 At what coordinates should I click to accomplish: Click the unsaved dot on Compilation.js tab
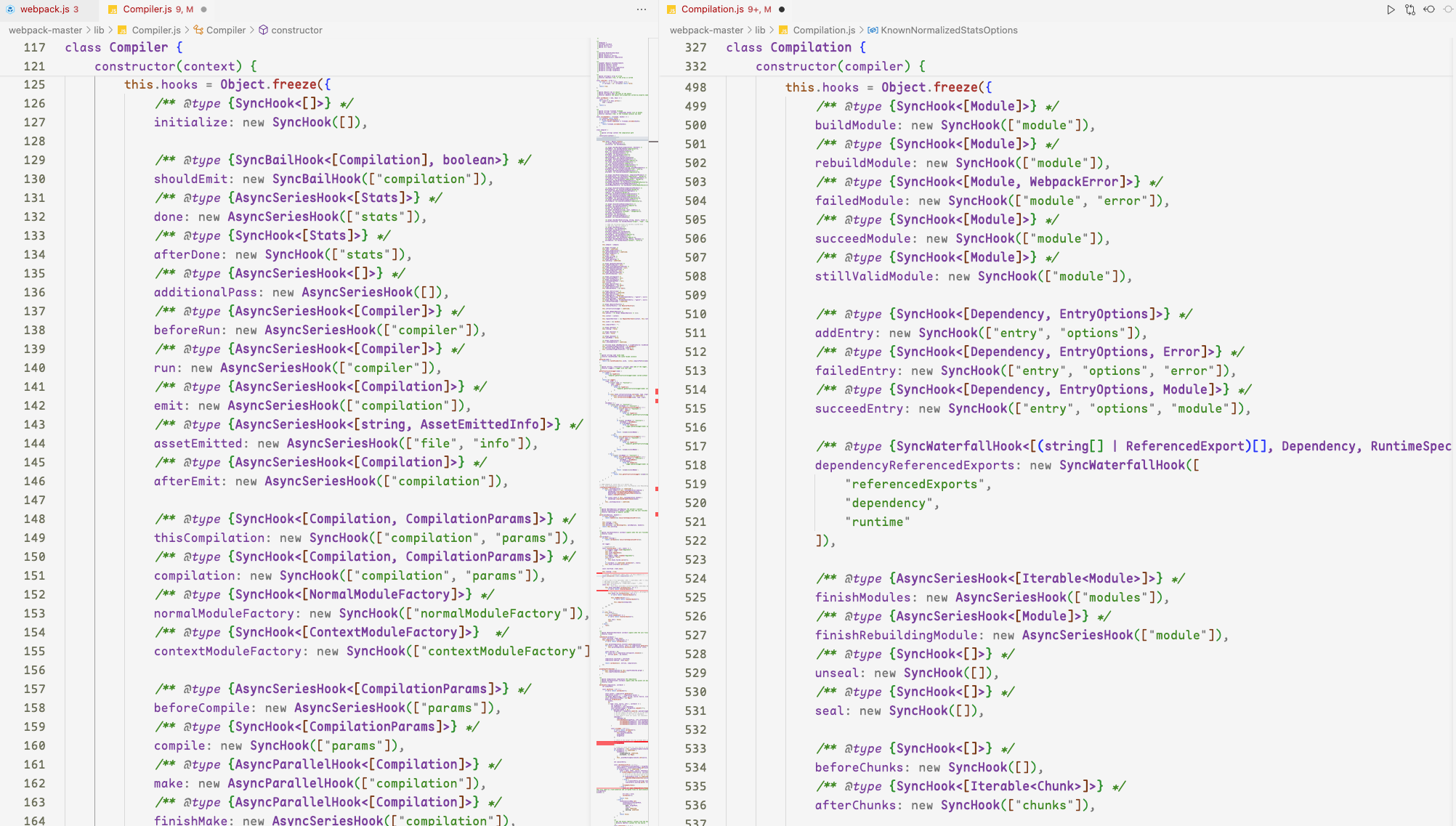pos(782,9)
